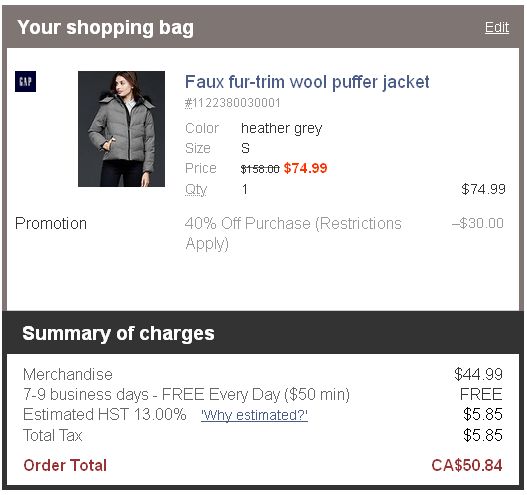Click the Estimated HST 13.00% label
Viewport: 527px width, 495px height.
click(x=105, y=414)
